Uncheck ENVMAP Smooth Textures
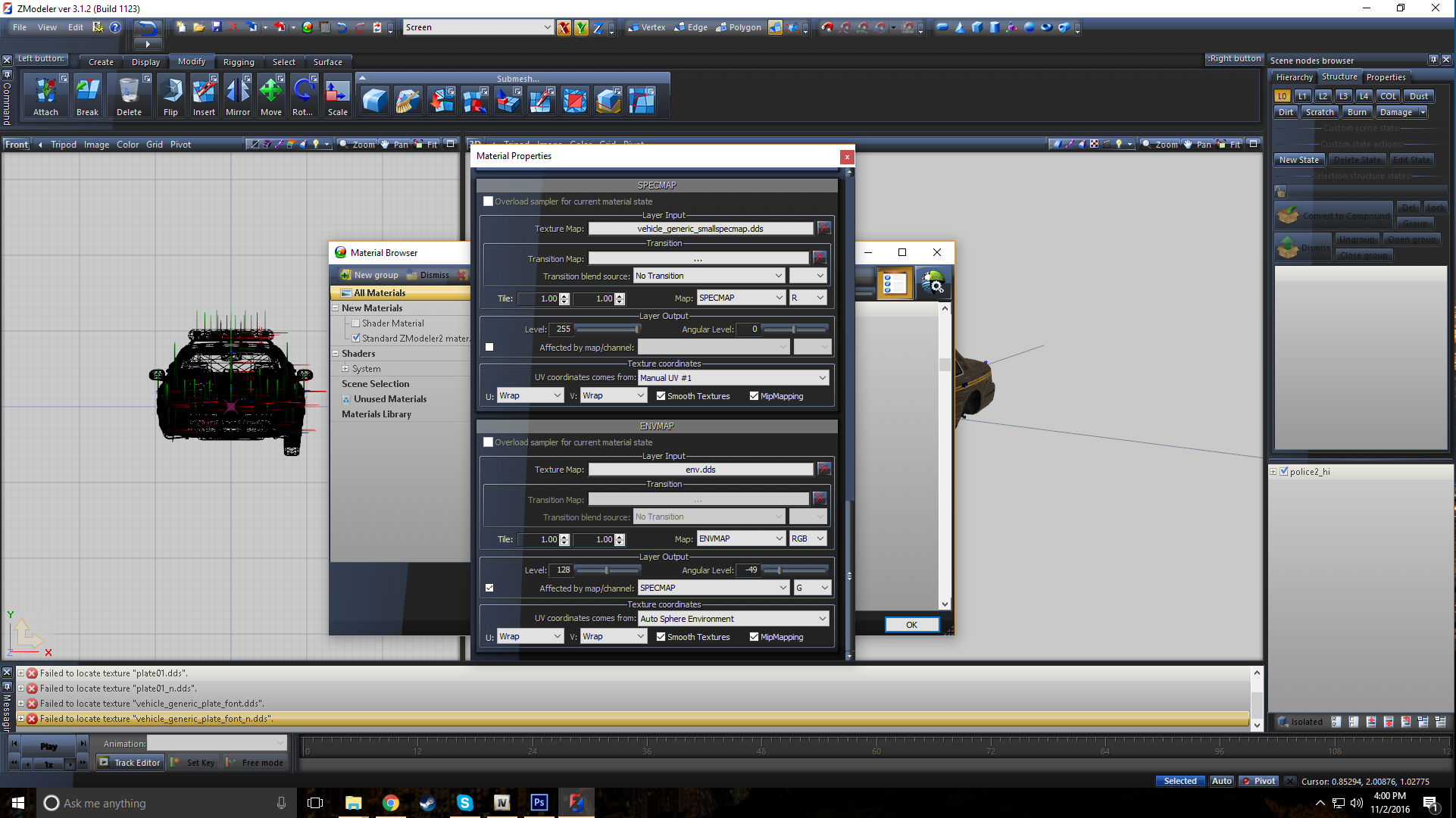The height and width of the screenshot is (818, 1456). click(661, 637)
